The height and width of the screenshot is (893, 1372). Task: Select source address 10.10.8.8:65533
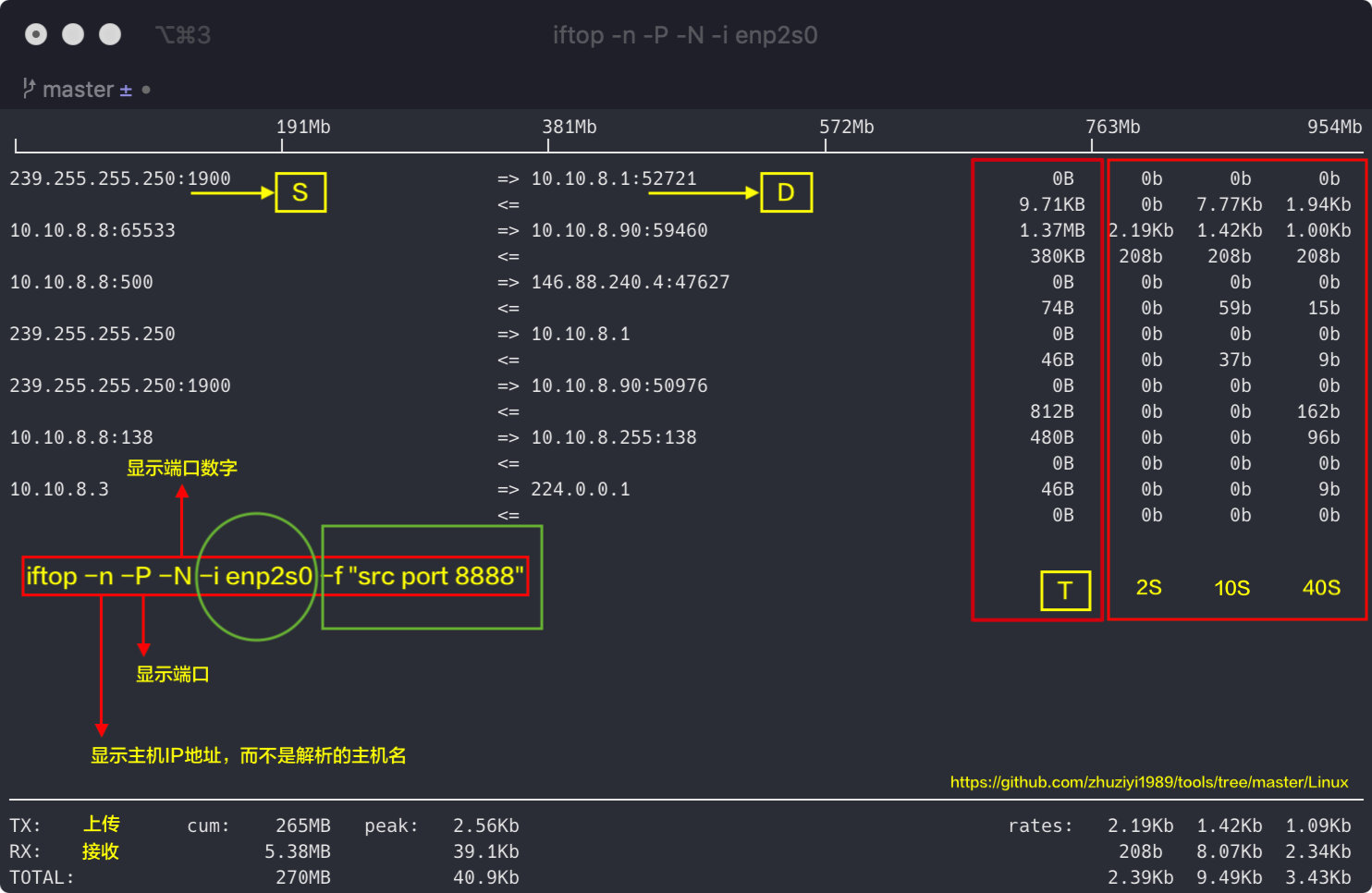[92, 230]
